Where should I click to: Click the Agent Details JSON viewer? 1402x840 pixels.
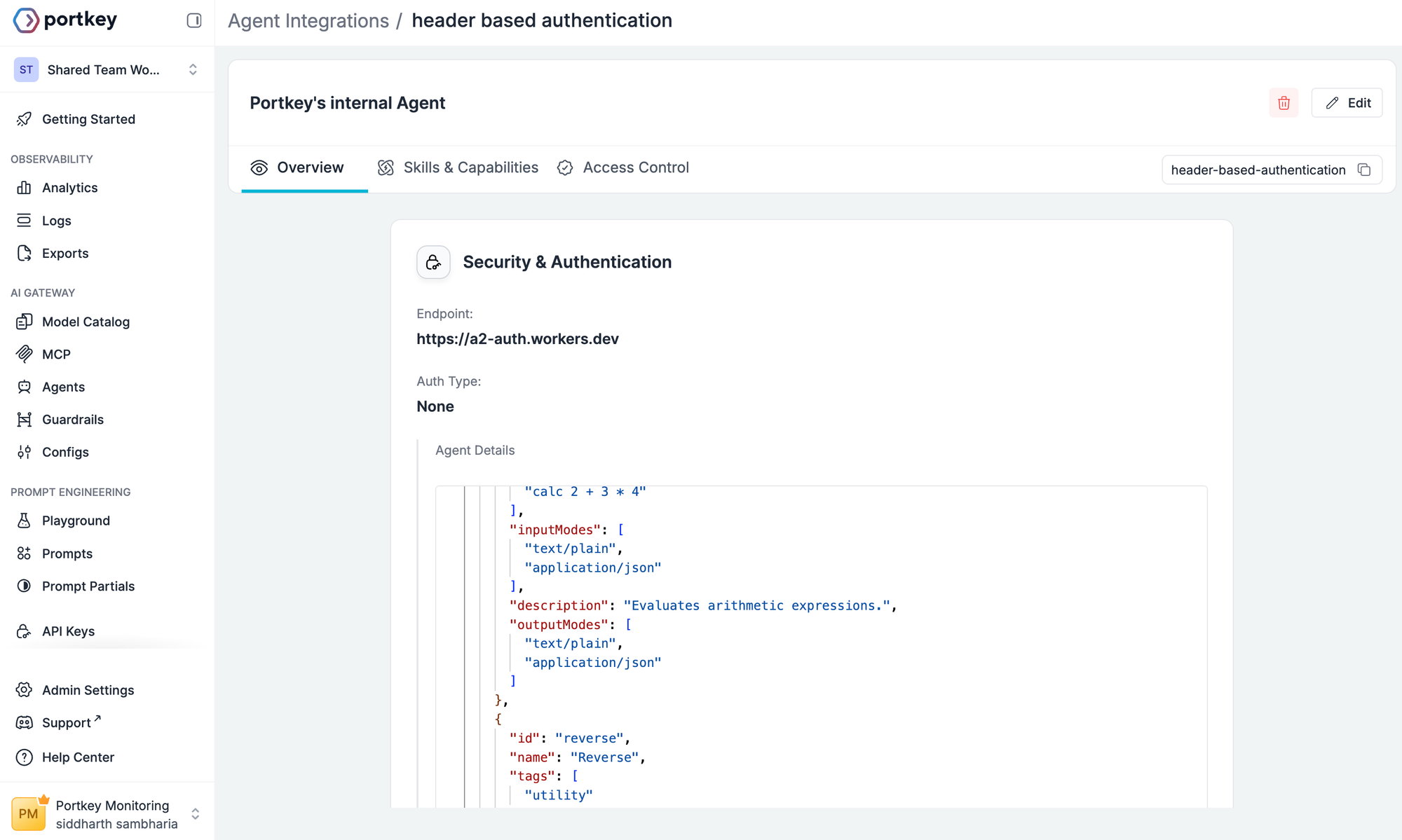point(821,645)
